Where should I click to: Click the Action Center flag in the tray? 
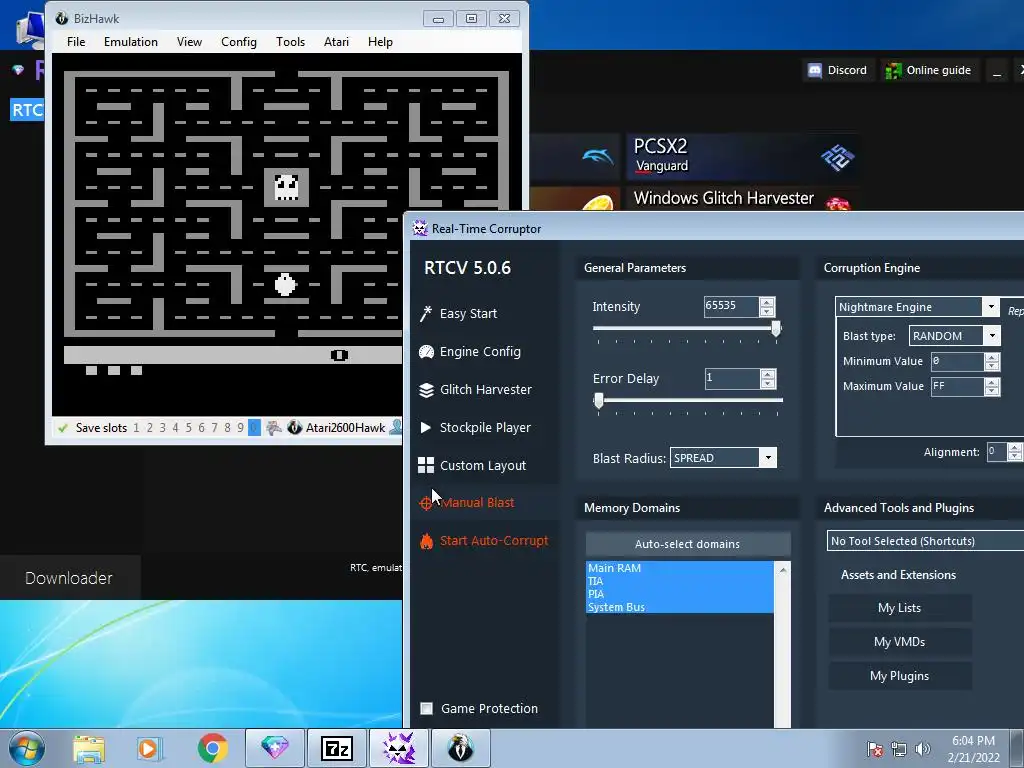tap(874, 749)
